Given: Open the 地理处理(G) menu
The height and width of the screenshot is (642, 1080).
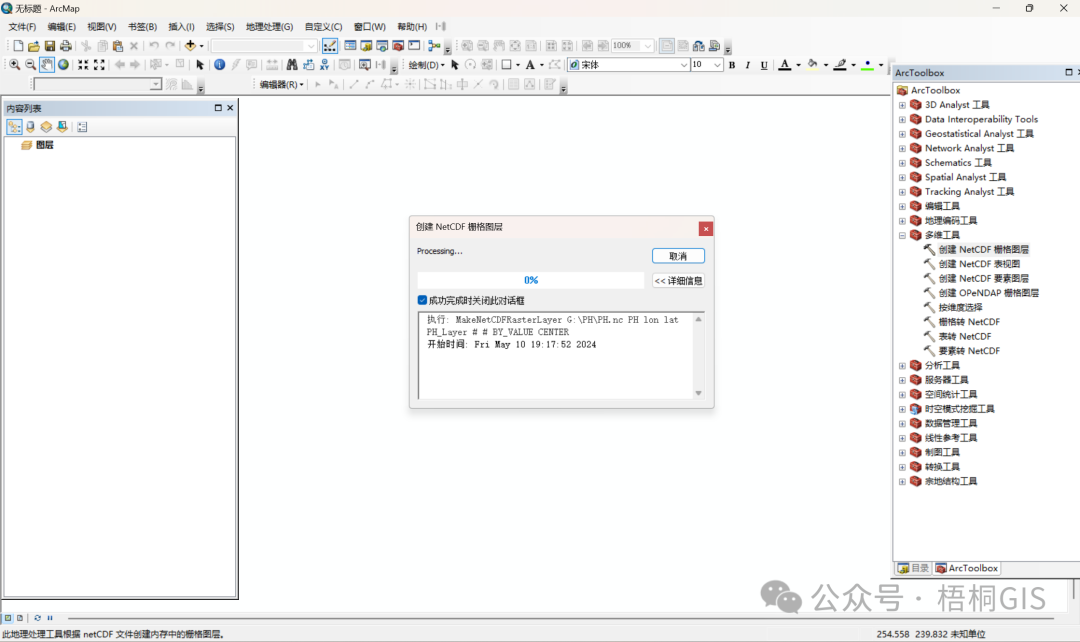Looking at the screenshot, I should click(269, 27).
